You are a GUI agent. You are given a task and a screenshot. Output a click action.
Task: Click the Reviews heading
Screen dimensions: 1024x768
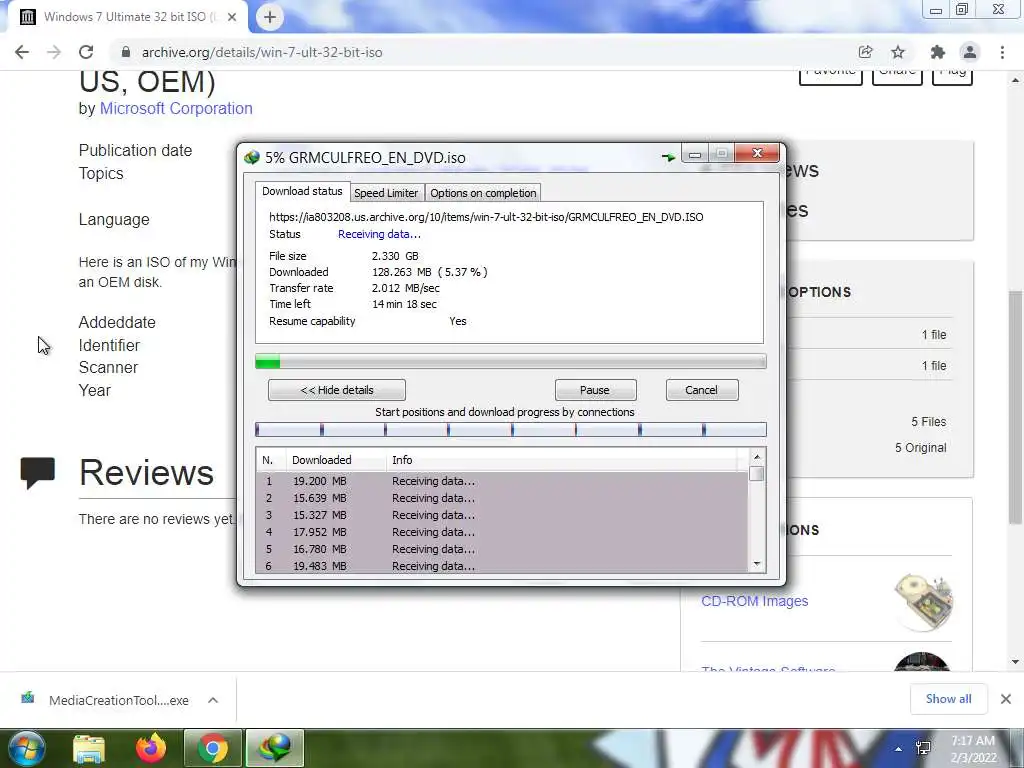pos(146,472)
